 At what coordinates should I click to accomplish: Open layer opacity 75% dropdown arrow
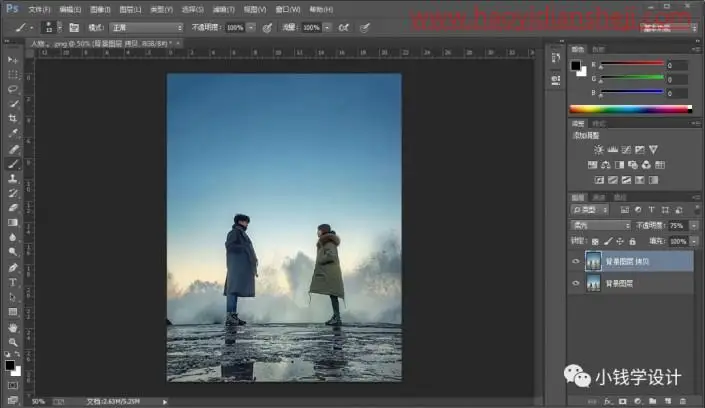(694, 225)
